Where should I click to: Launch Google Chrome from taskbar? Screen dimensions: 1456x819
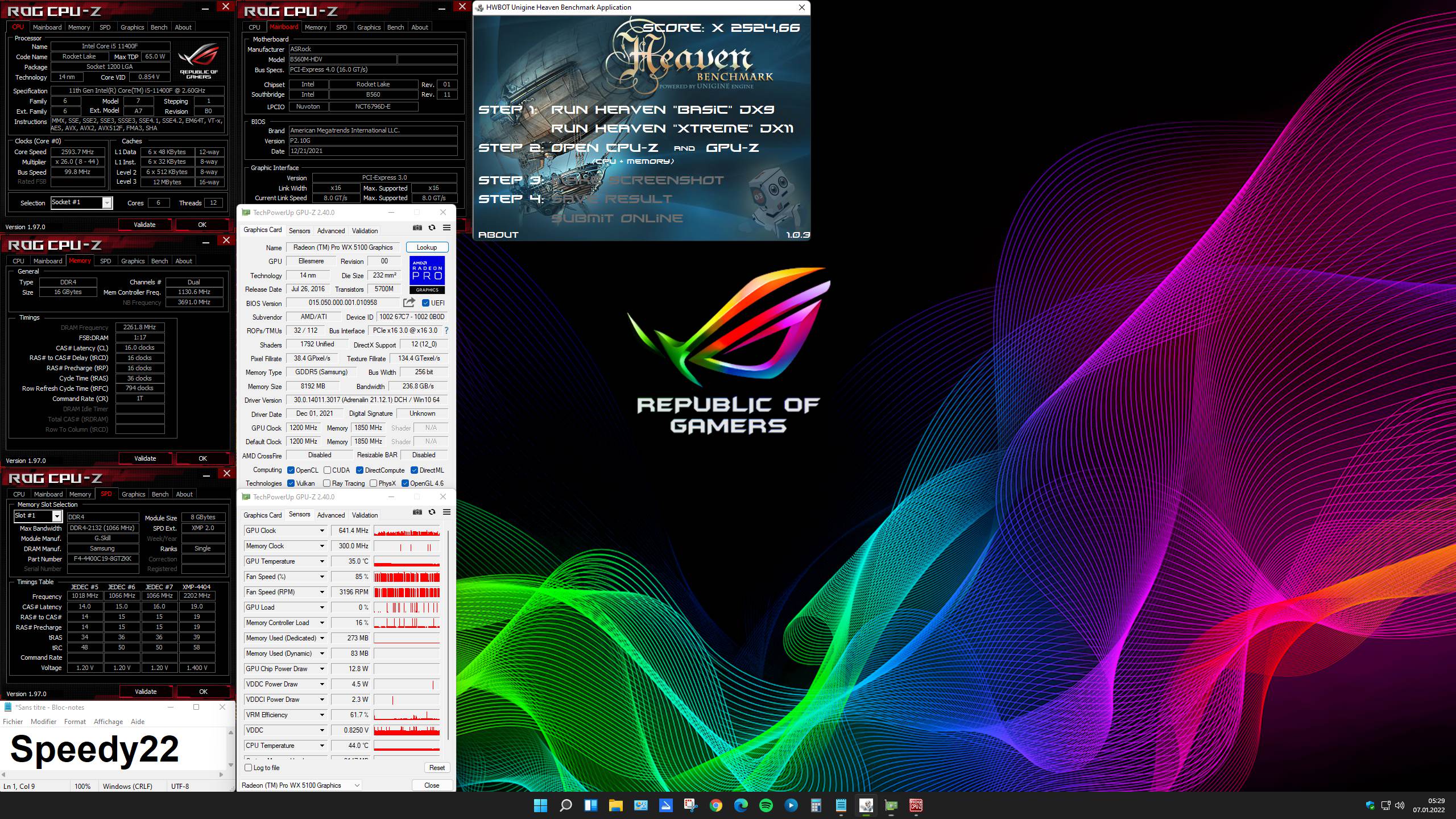[715, 805]
